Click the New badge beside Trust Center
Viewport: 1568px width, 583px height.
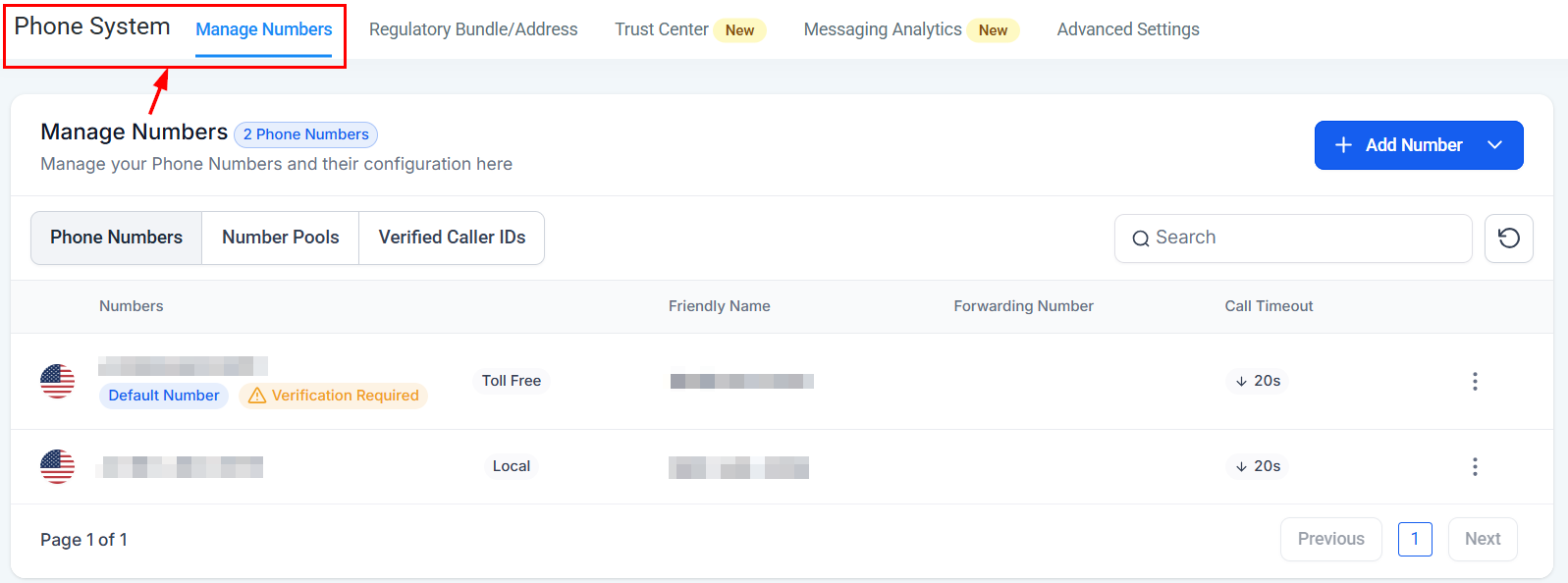[x=739, y=30]
